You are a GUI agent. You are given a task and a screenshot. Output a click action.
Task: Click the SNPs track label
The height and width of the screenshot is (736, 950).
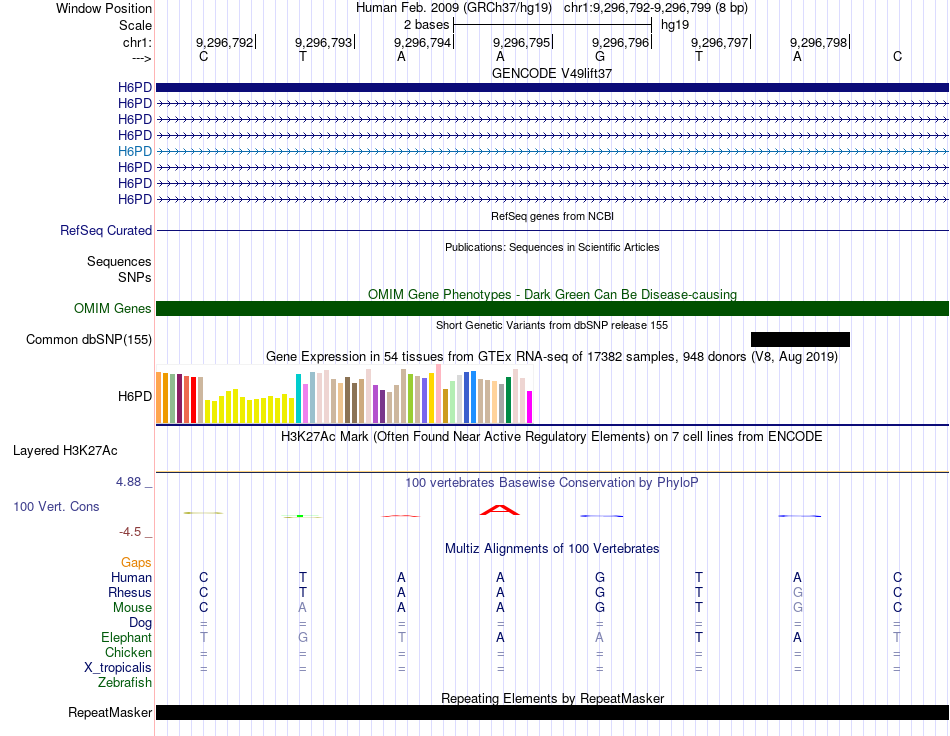[x=135, y=277]
